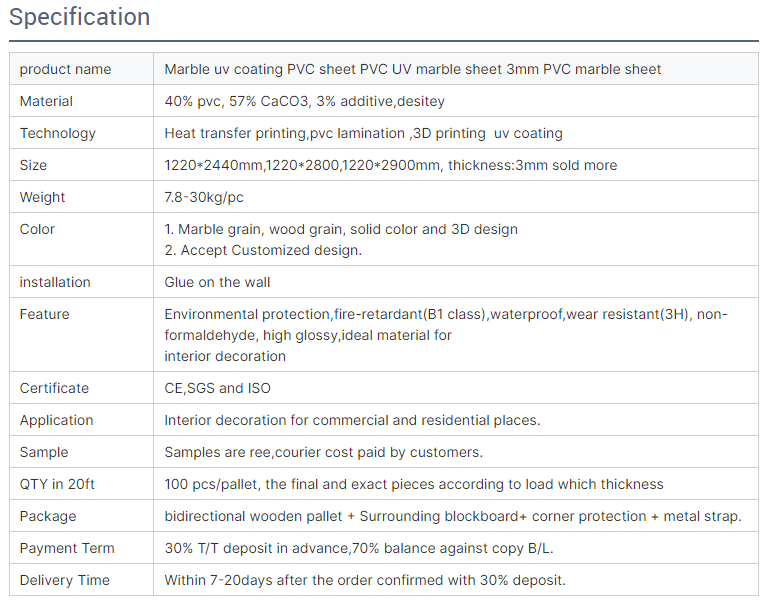Click the Technology row label
The image size is (765, 602).
[58, 134]
